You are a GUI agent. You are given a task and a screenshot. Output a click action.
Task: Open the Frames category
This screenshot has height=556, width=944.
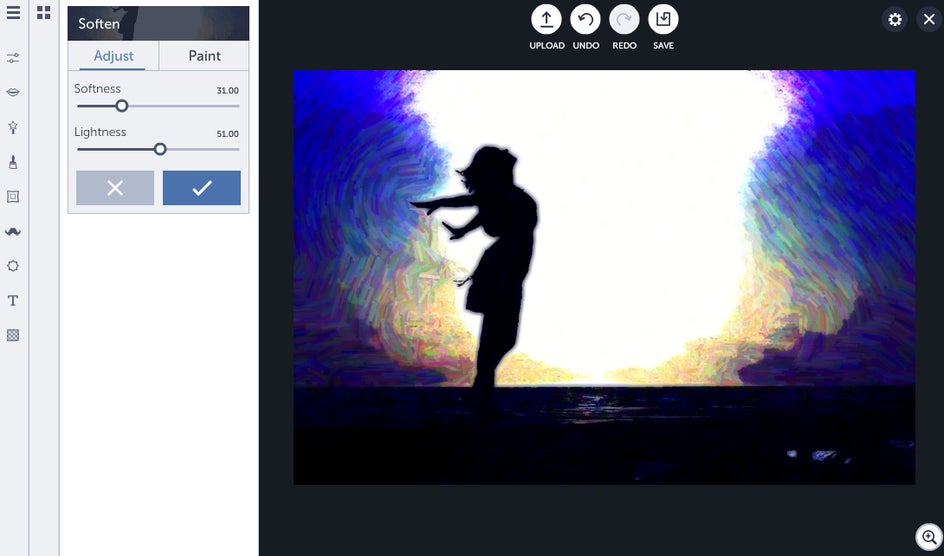click(x=13, y=196)
